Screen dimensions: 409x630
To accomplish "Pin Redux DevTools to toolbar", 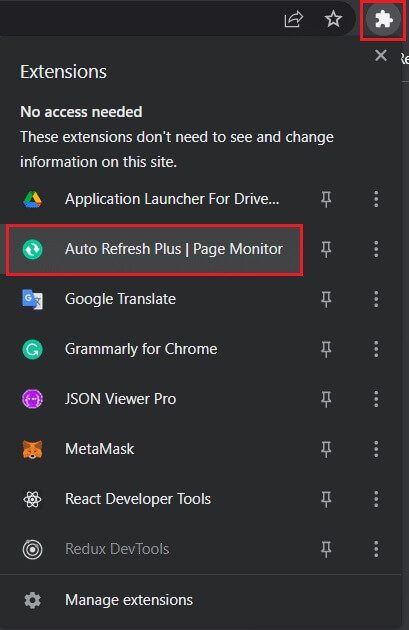I will 326,549.
